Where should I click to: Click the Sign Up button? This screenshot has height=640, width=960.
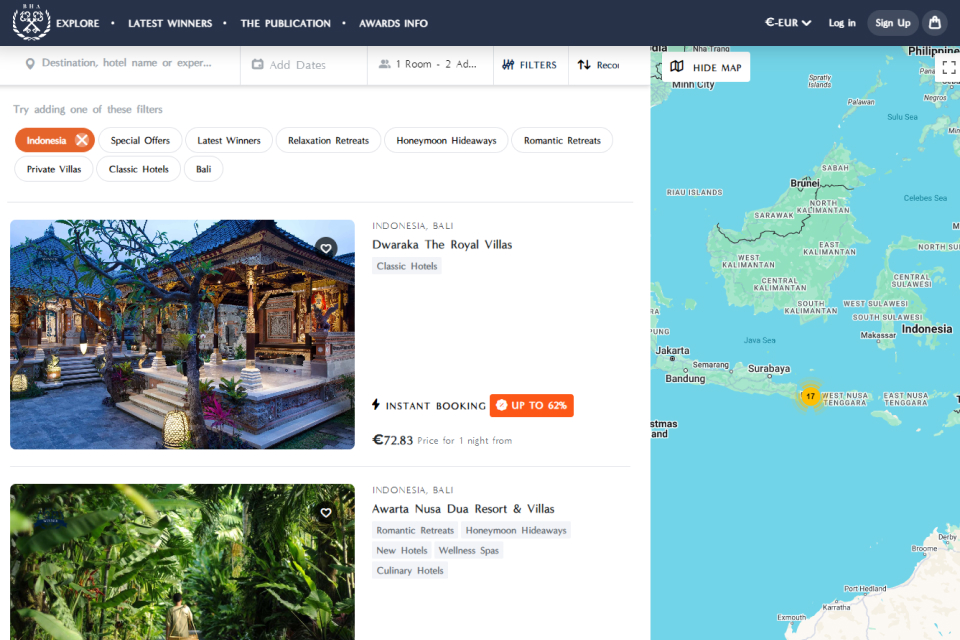point(893,23)
